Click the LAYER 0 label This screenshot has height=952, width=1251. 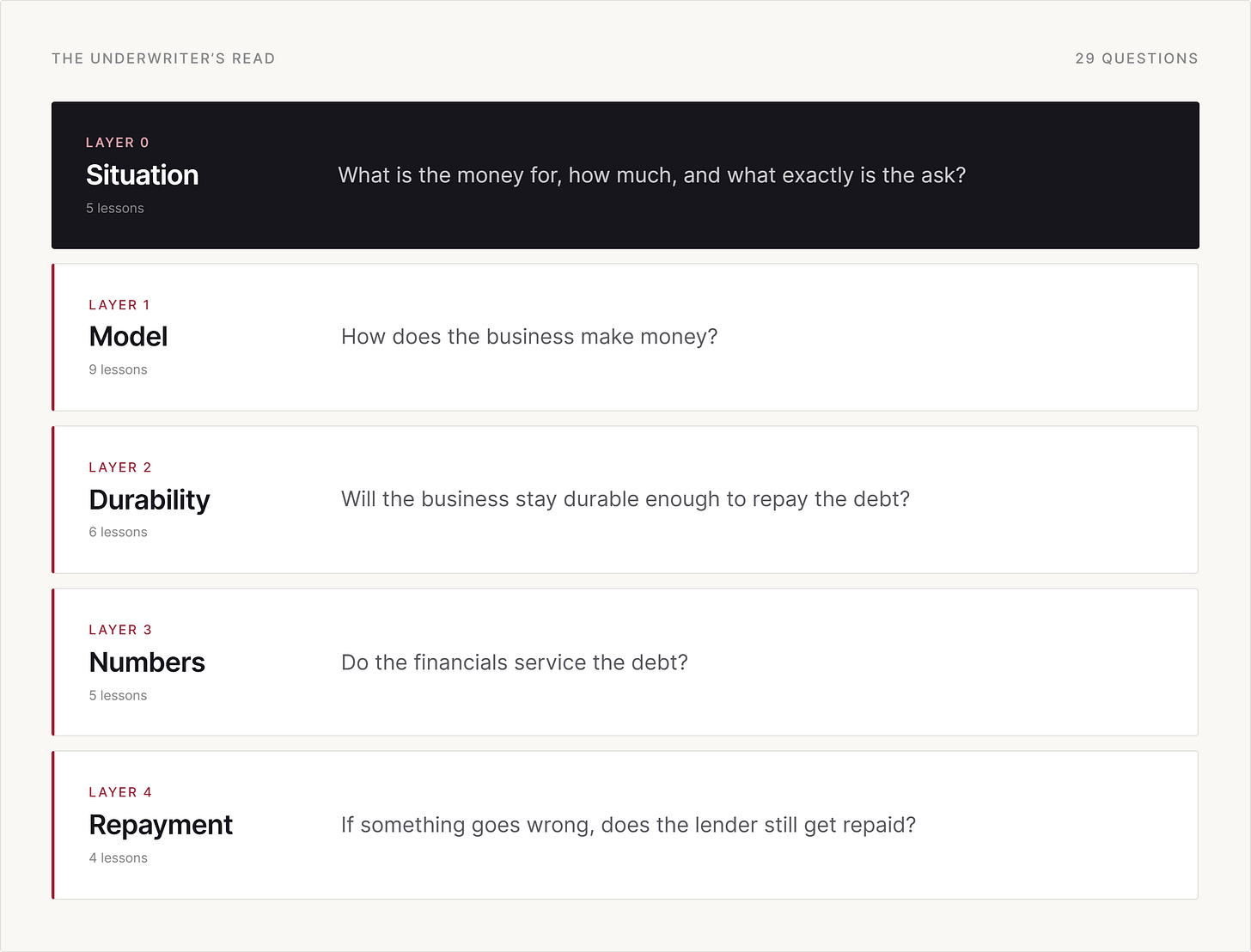click(x=117, y=143)
